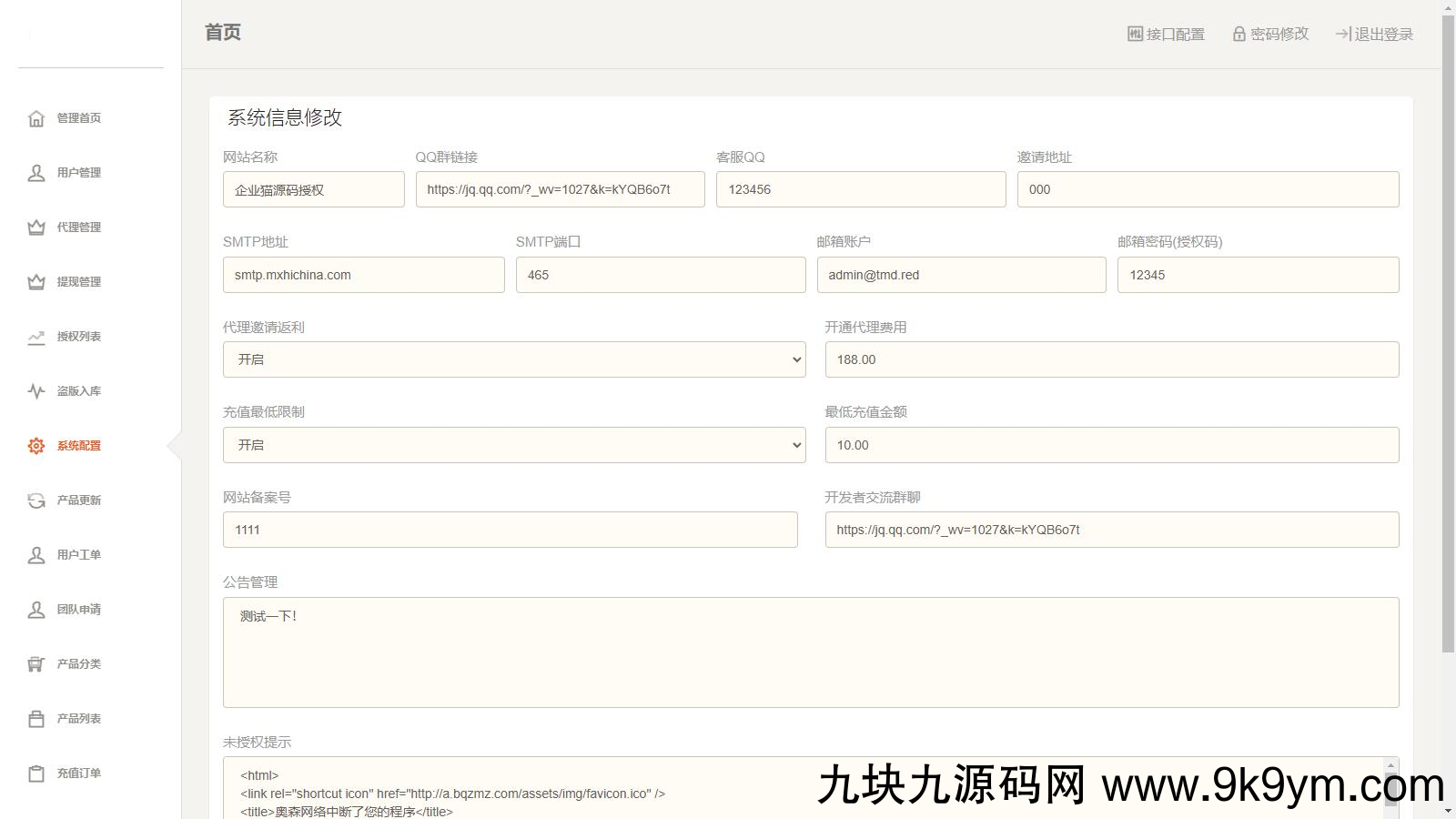
Task: Click the 接口配置 link in header
Action: [x=1166, y=35]
